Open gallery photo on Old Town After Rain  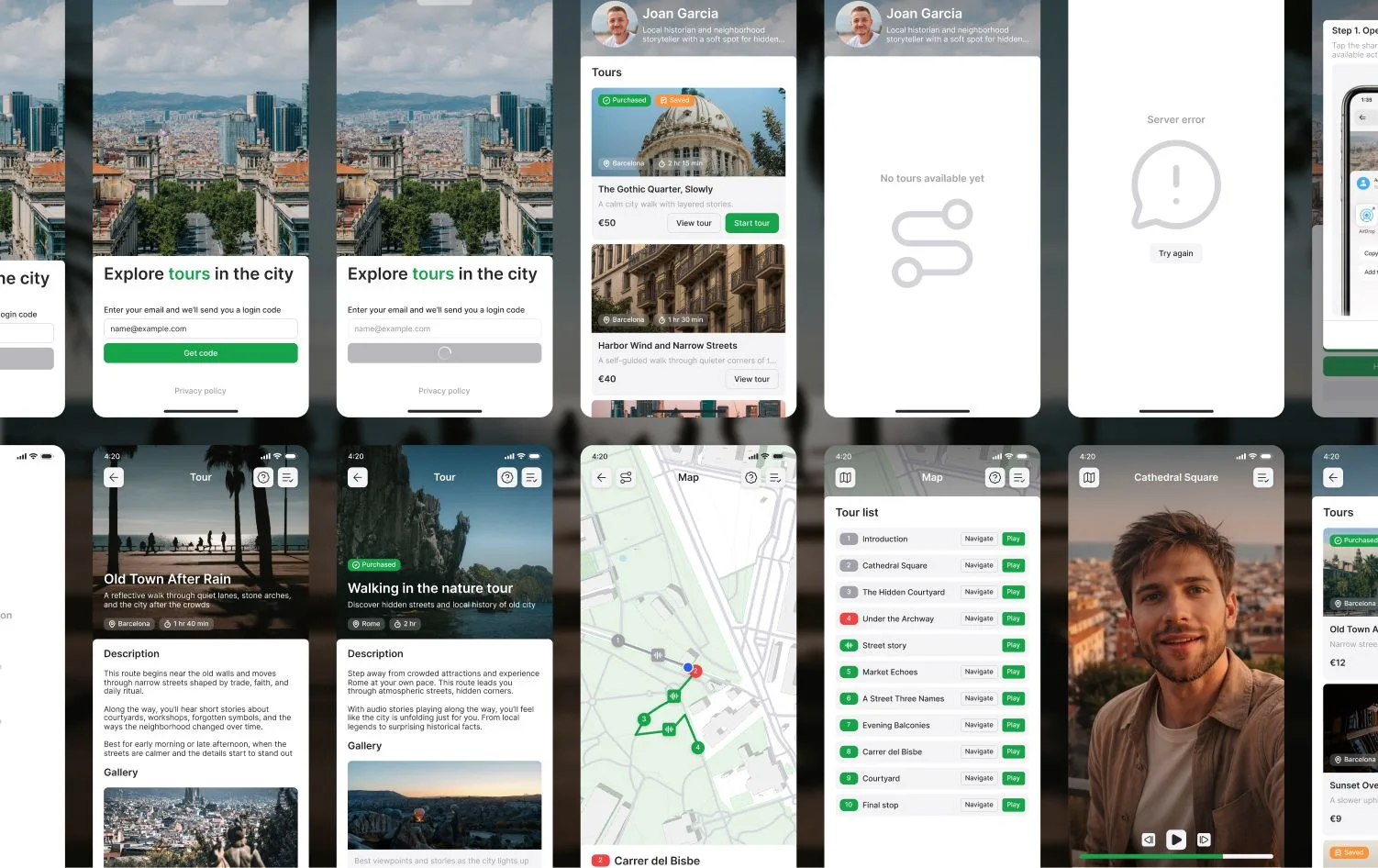point(201,827)
